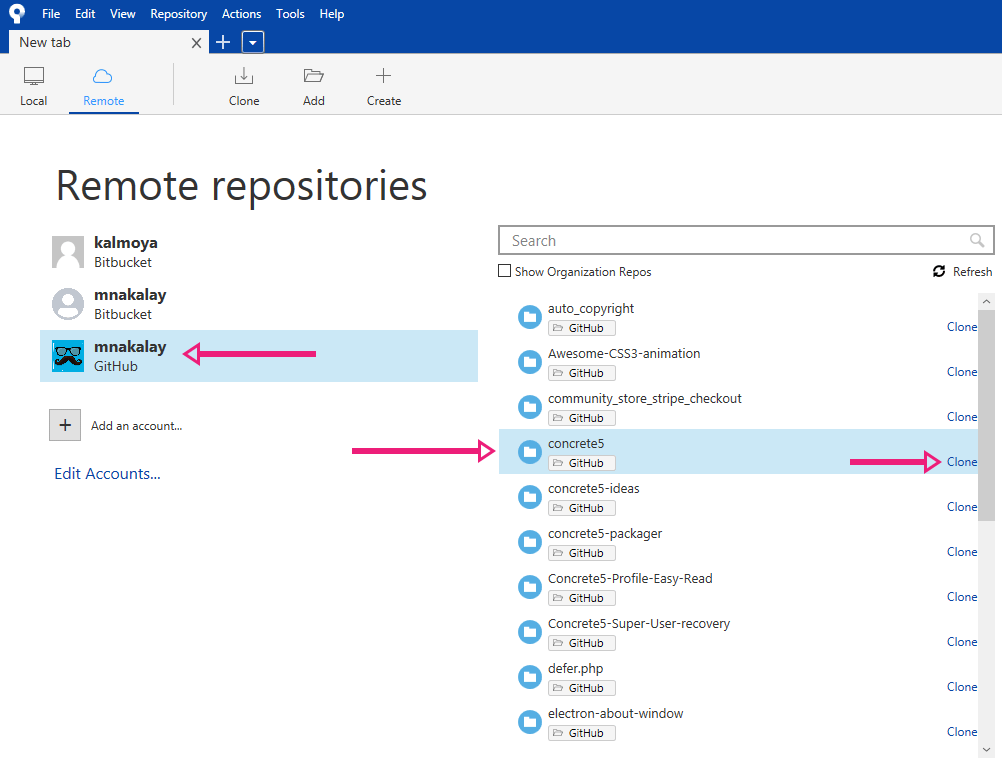
Task: Open the Edit menu
Action: click(85, 13)
